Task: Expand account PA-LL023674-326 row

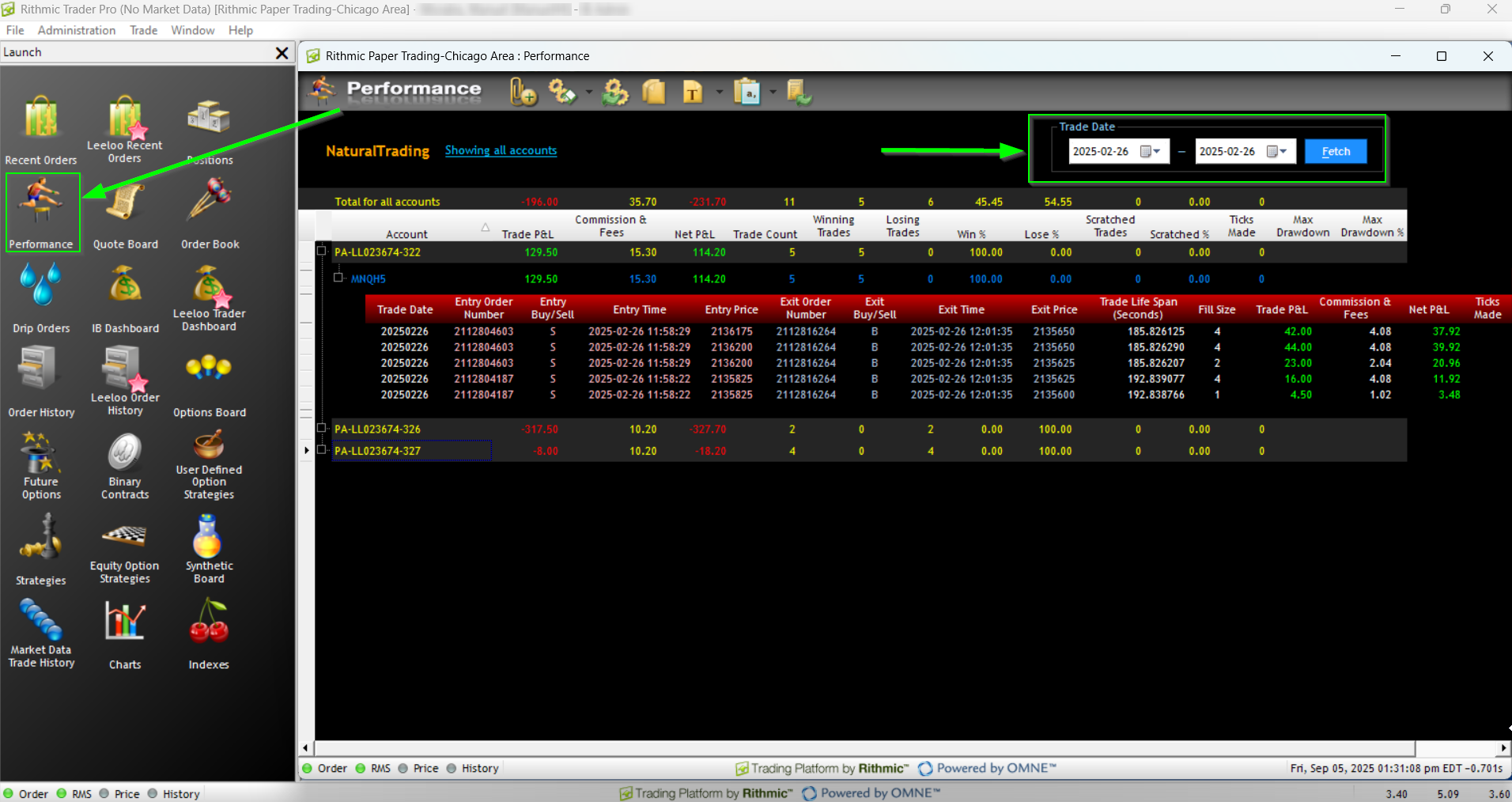Action: 321,428
